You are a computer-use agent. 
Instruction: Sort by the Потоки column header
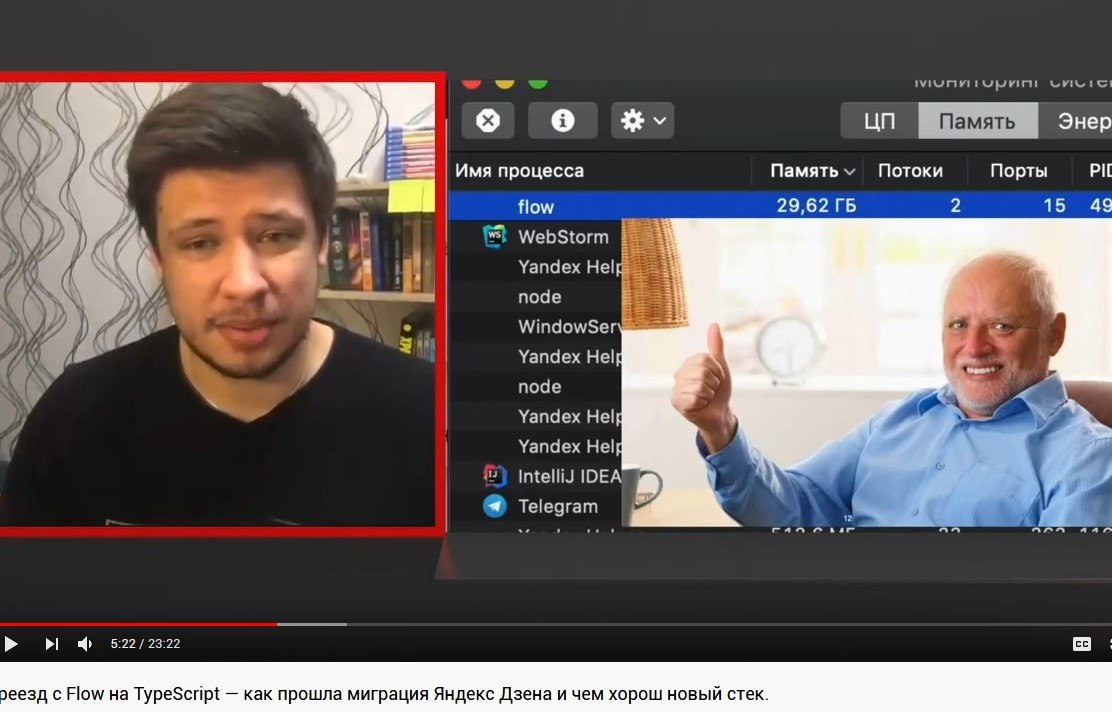coord(911,171)
